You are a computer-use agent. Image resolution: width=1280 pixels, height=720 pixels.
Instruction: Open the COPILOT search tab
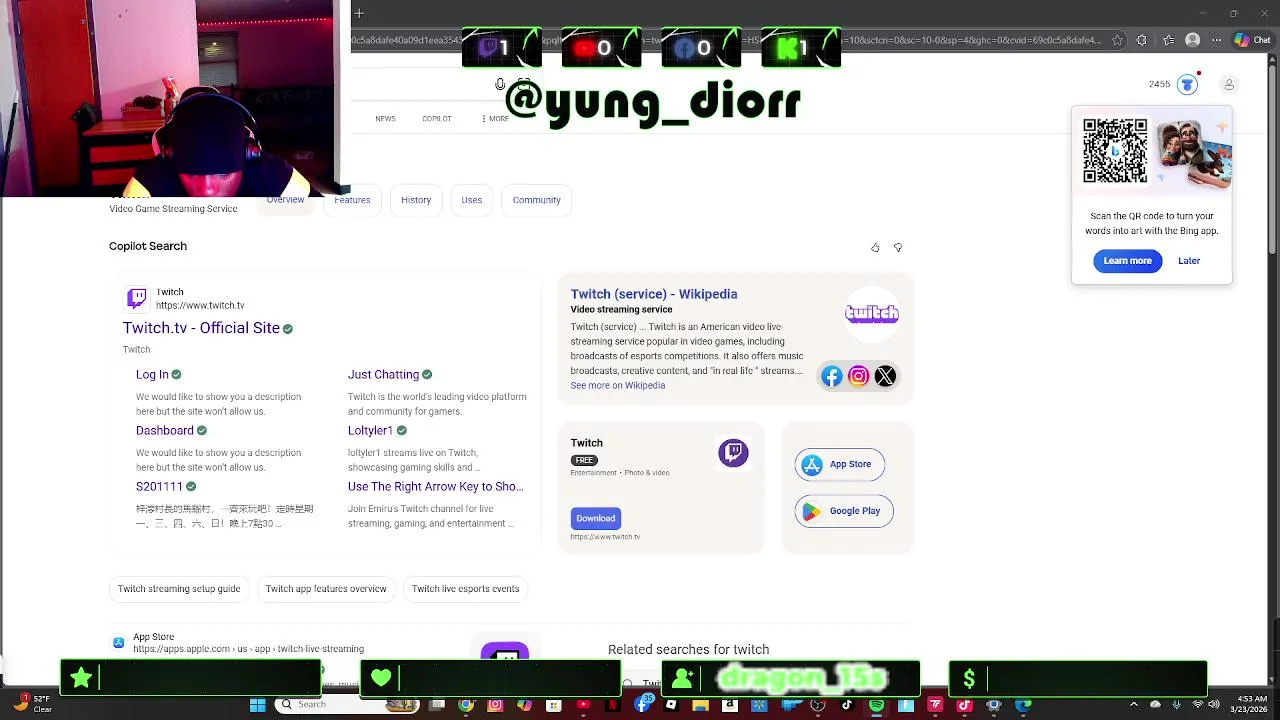(x=437, y=118)
